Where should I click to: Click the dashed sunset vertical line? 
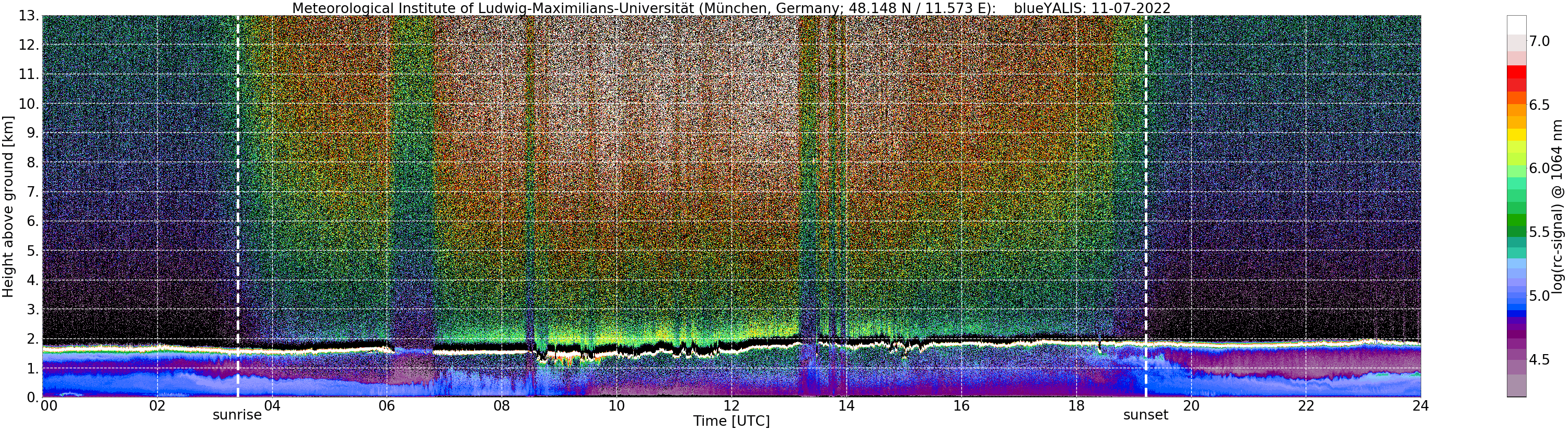(x=1146, y=206)
